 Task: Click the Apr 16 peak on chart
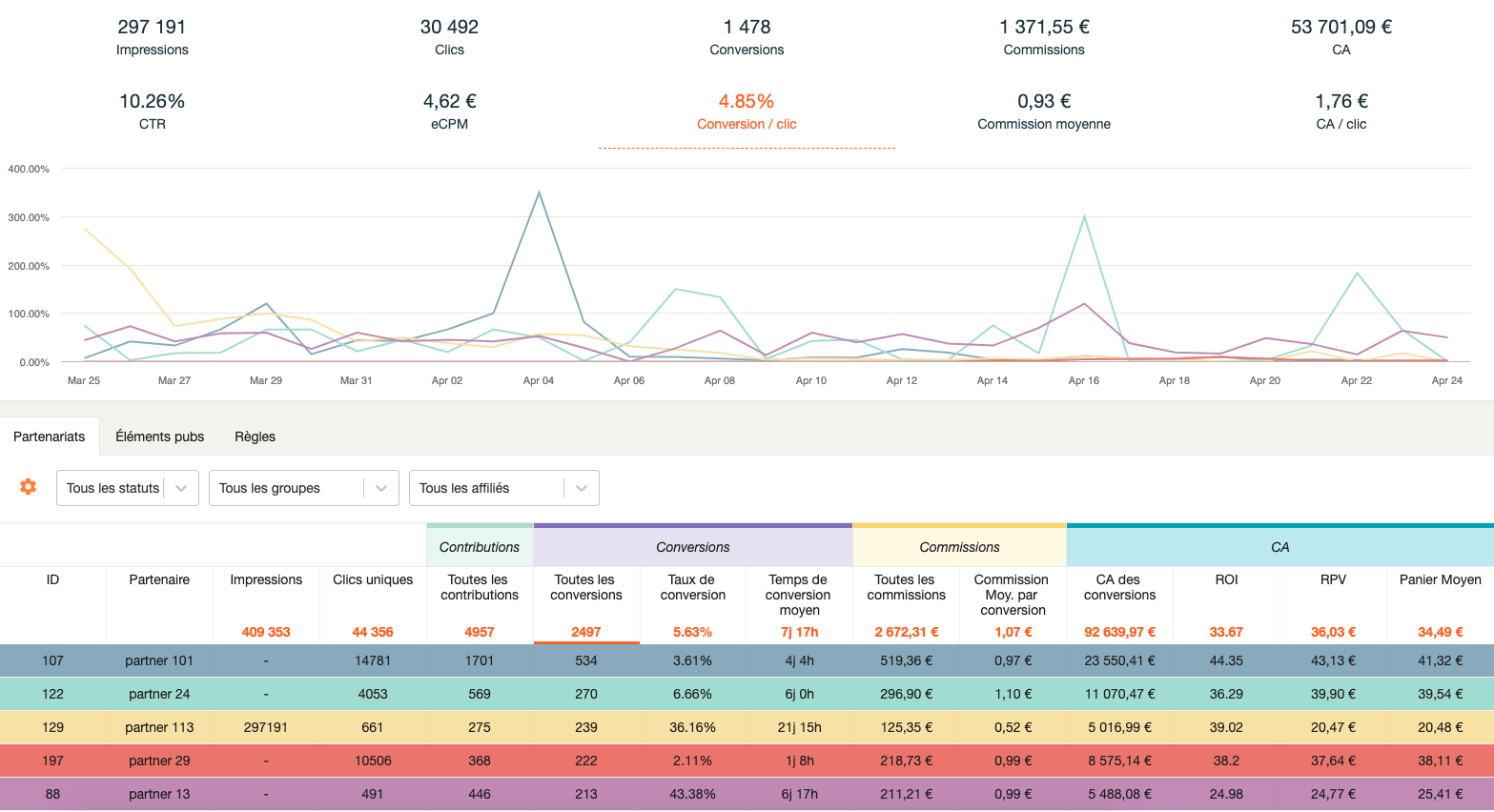tap(1084, 216)
